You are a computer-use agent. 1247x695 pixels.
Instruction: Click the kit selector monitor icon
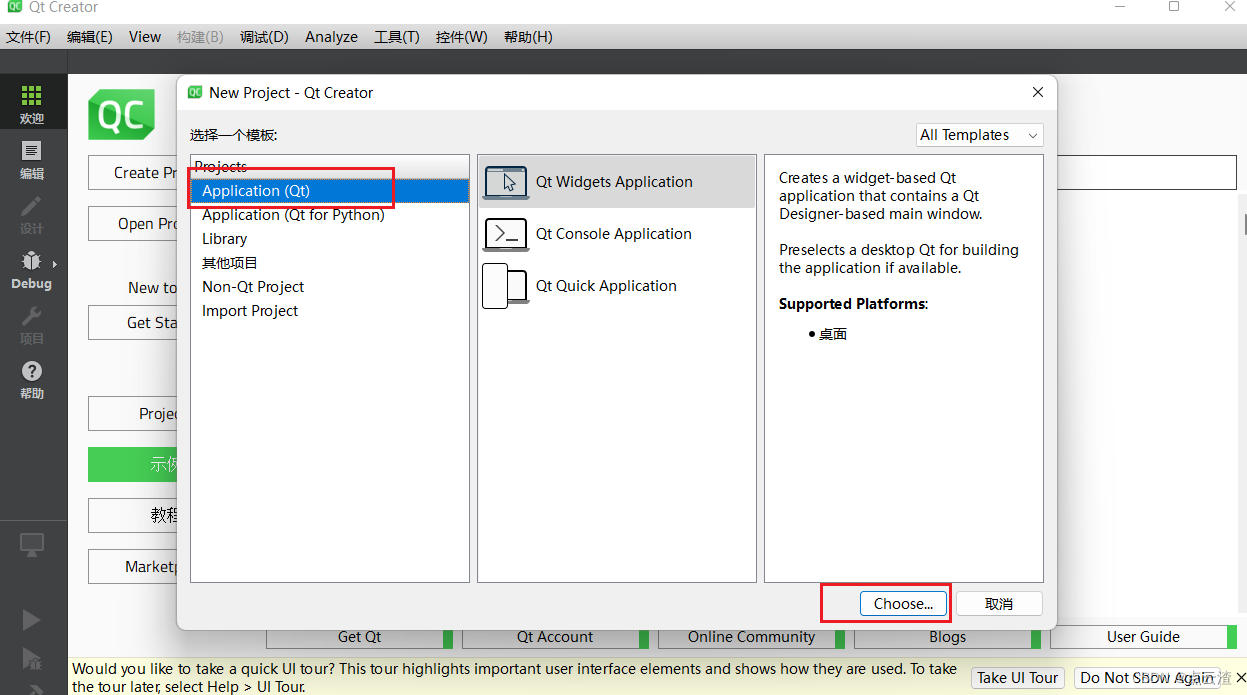pos(32,545)
